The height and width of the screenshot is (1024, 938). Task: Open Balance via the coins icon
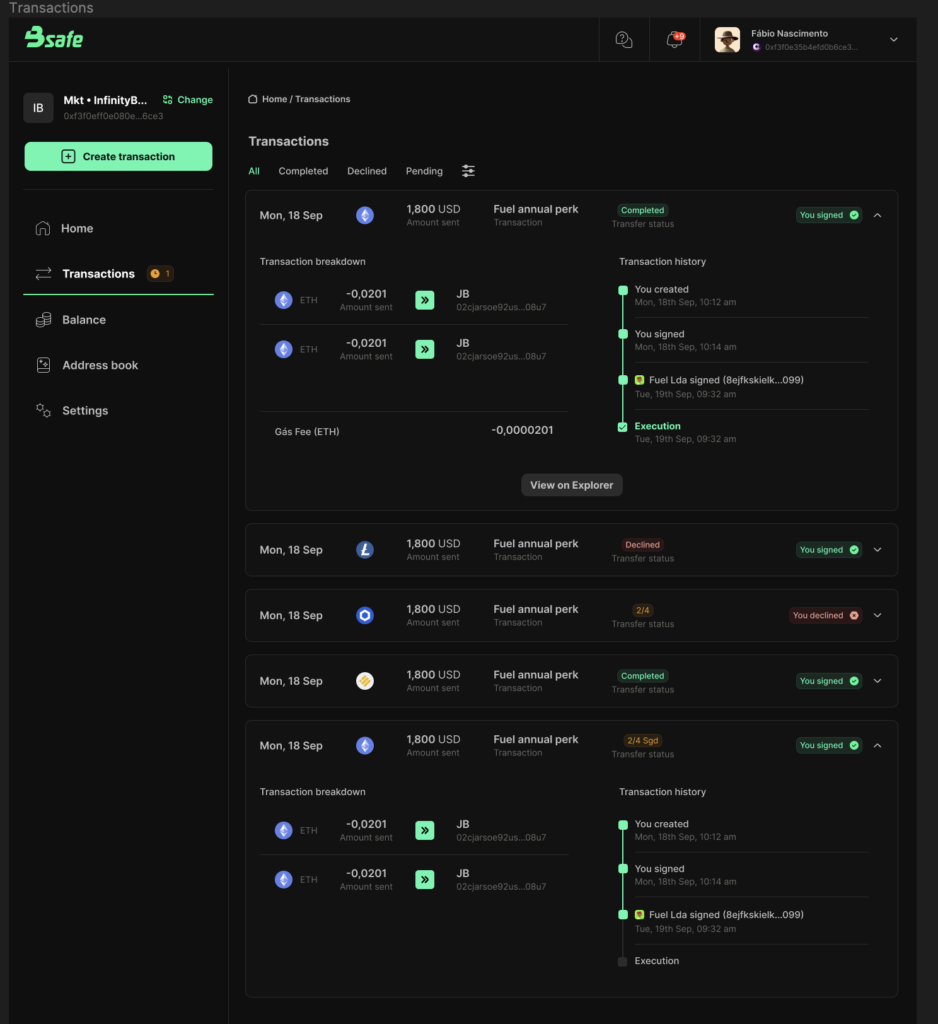click(43, 320)
